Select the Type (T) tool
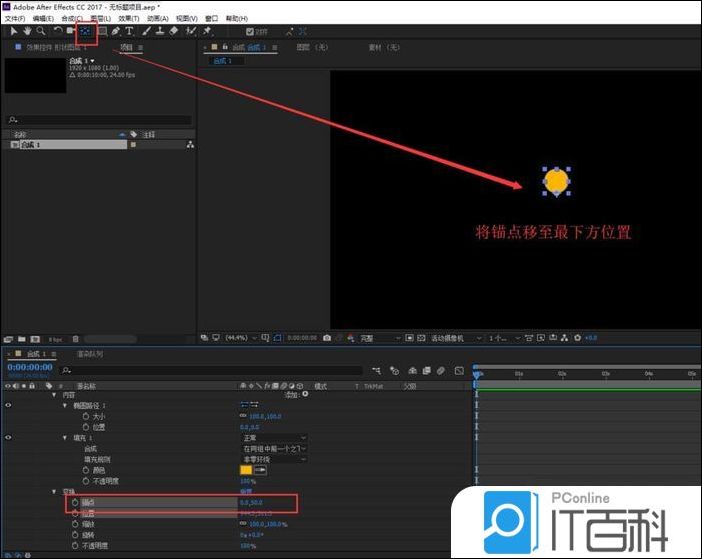 [129, 31]
